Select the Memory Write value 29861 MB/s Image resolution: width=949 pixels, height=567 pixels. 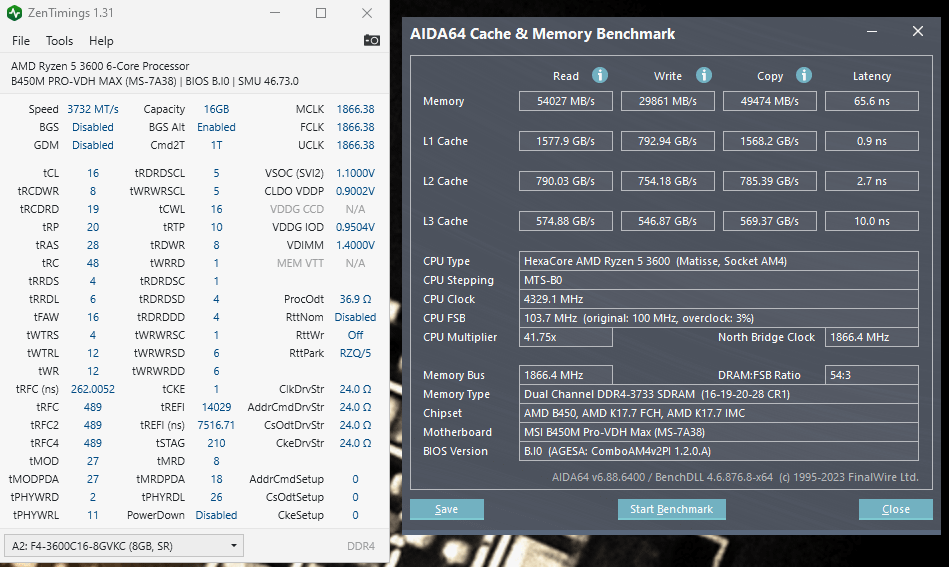(668, 101)
